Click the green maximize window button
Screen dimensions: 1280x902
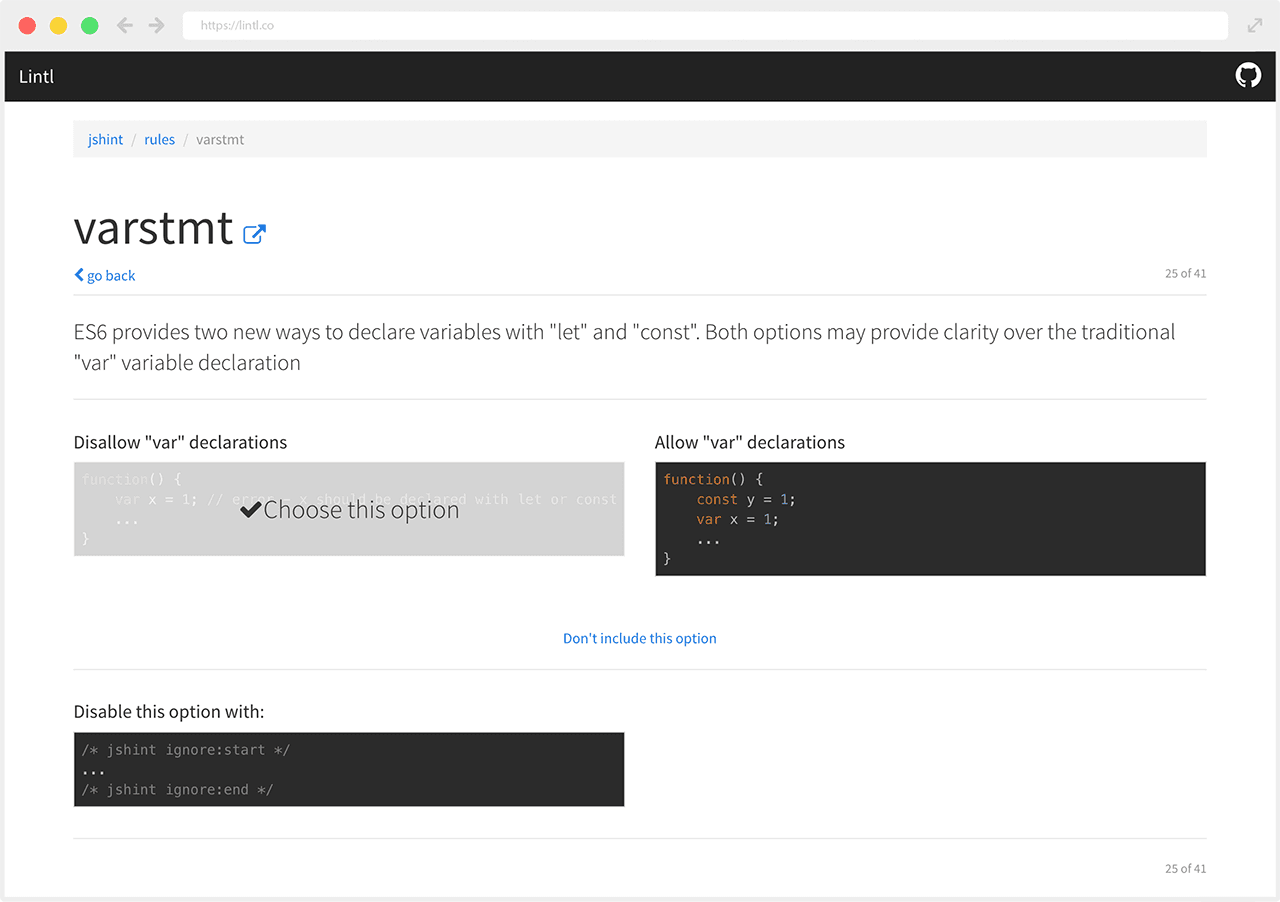point(89,26)
